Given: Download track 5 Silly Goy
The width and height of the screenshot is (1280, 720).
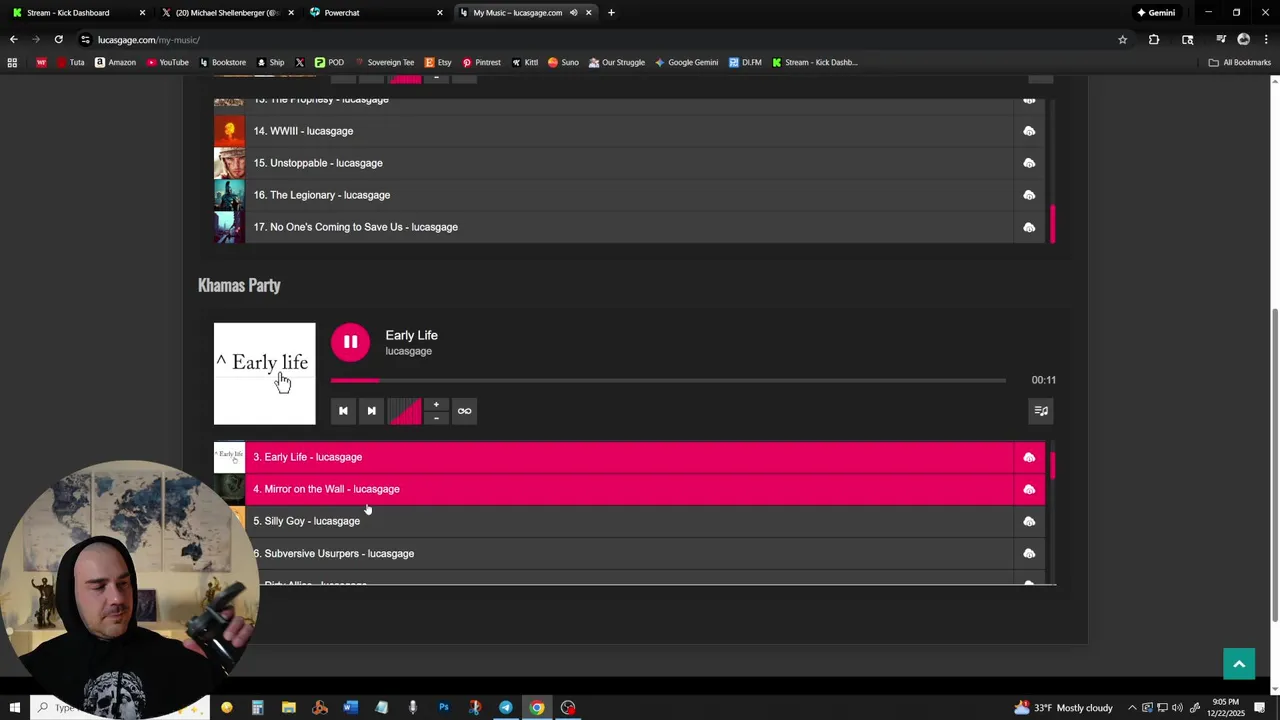Looking at the screenshot, I should pos(1029,521).
